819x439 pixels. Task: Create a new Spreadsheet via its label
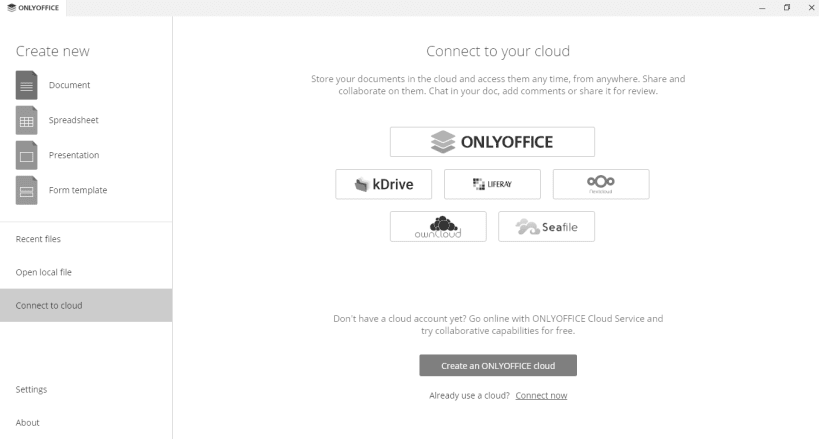pyautogui.click(x=74, y=120)
